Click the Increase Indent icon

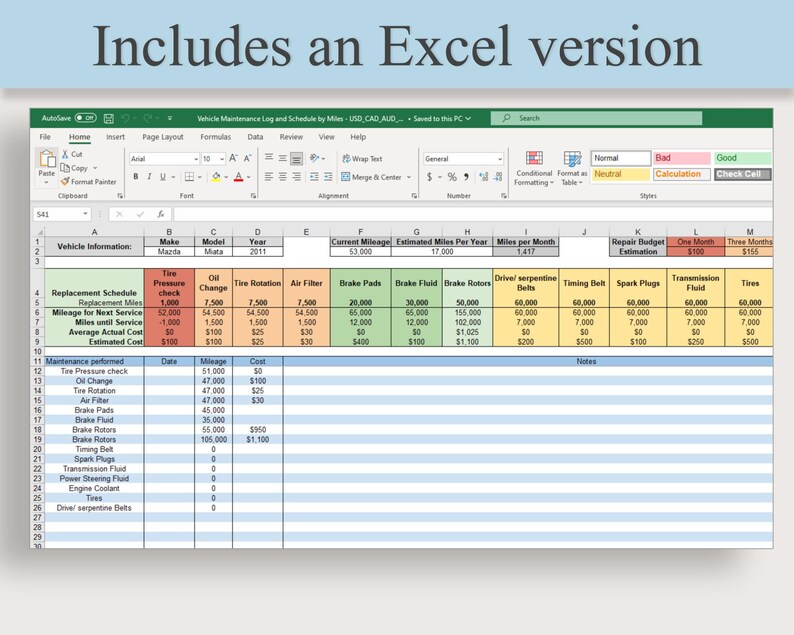tap(328, 177)
